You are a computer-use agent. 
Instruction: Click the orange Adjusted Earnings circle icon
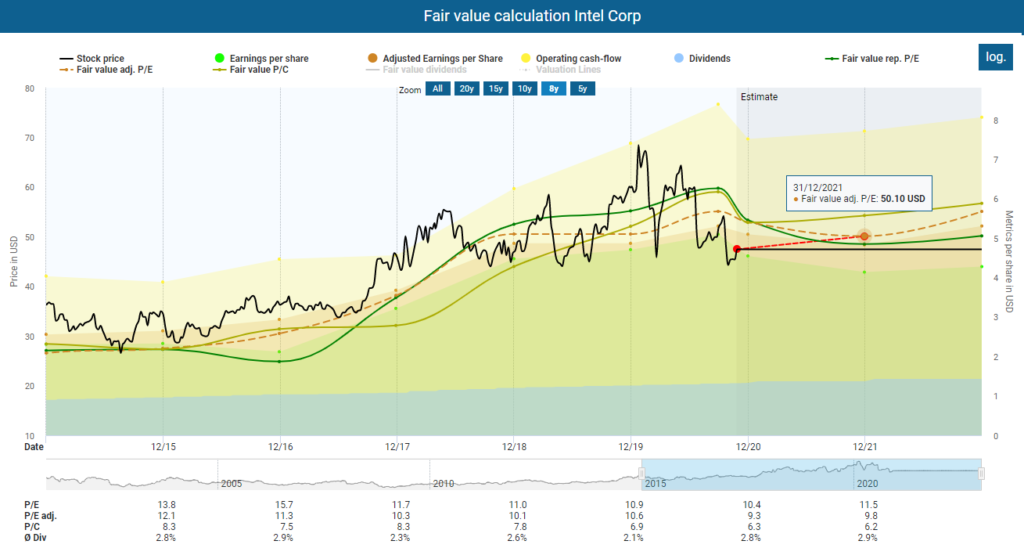pos(373,58)
